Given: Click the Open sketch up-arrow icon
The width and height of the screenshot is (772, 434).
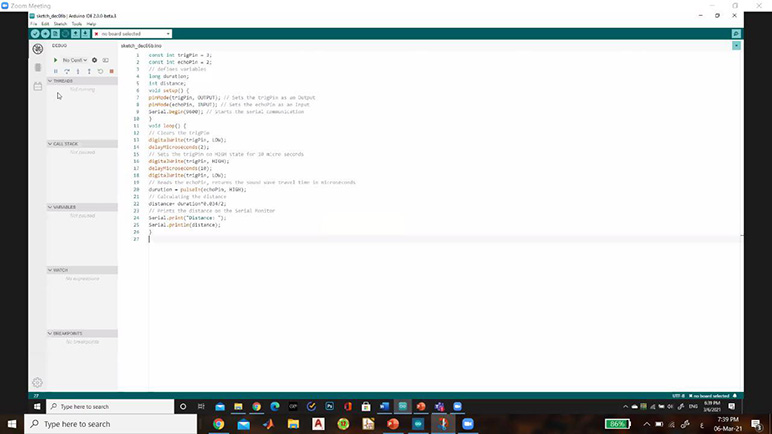Looking at the screenshot, I should (x=75, y=34).
